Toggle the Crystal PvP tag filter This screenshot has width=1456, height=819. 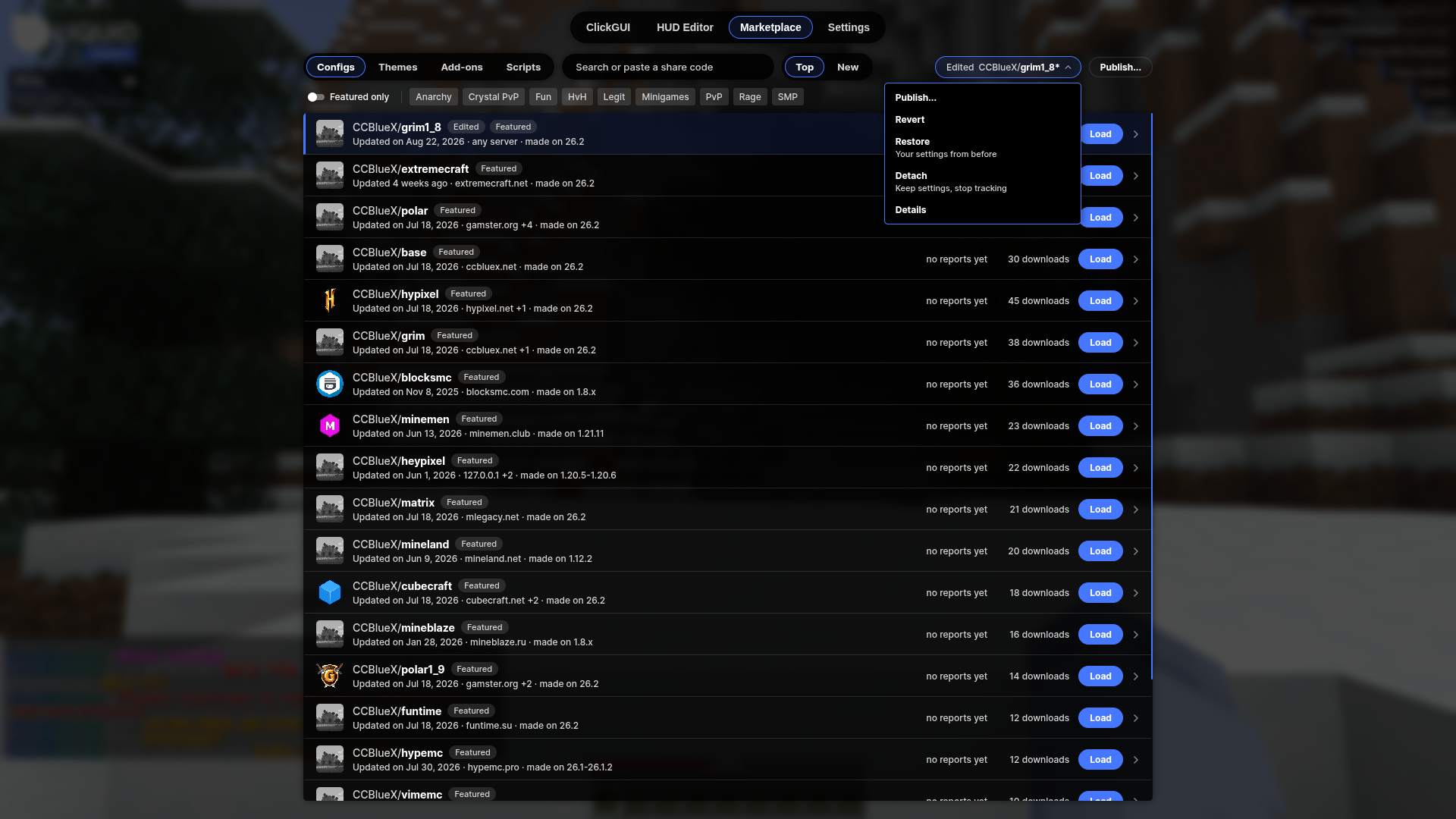tap(494, 97)
